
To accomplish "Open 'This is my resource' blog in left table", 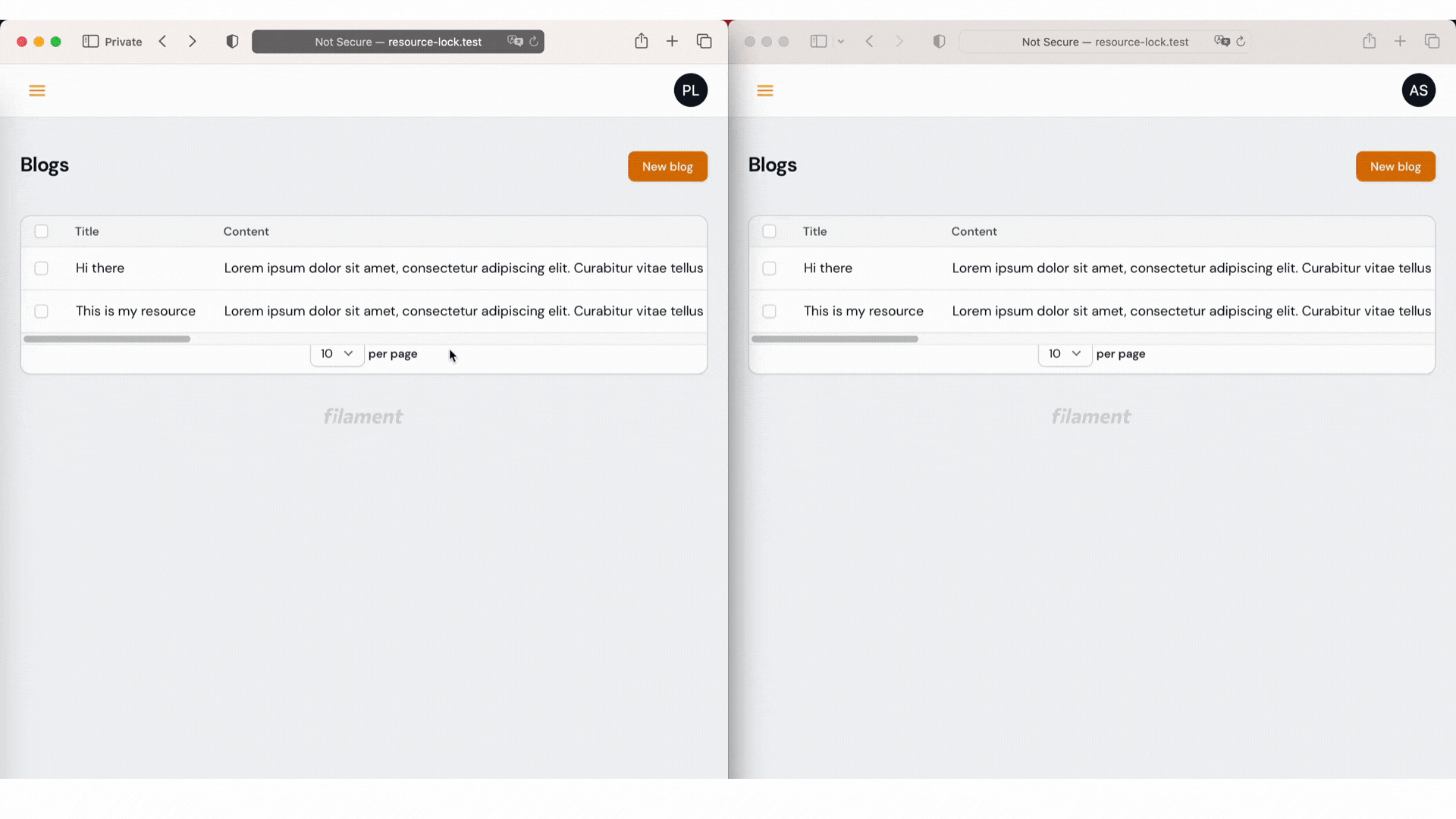I will 136,312.
